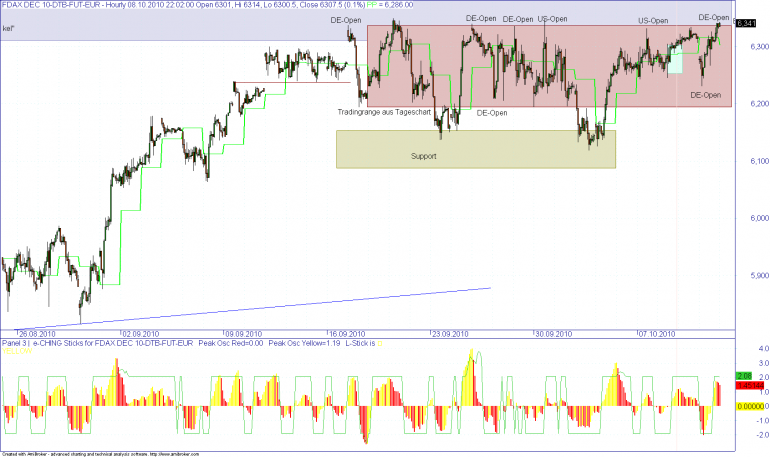Click the US-Open label above the 07.10.2010 session

coord(653,21)
